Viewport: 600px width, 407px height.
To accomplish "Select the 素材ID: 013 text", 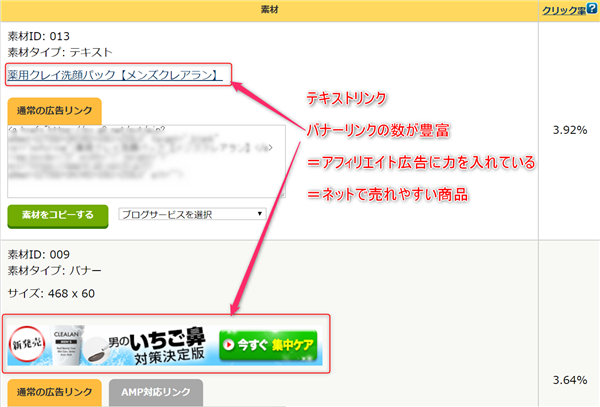I will click(39, 36).
